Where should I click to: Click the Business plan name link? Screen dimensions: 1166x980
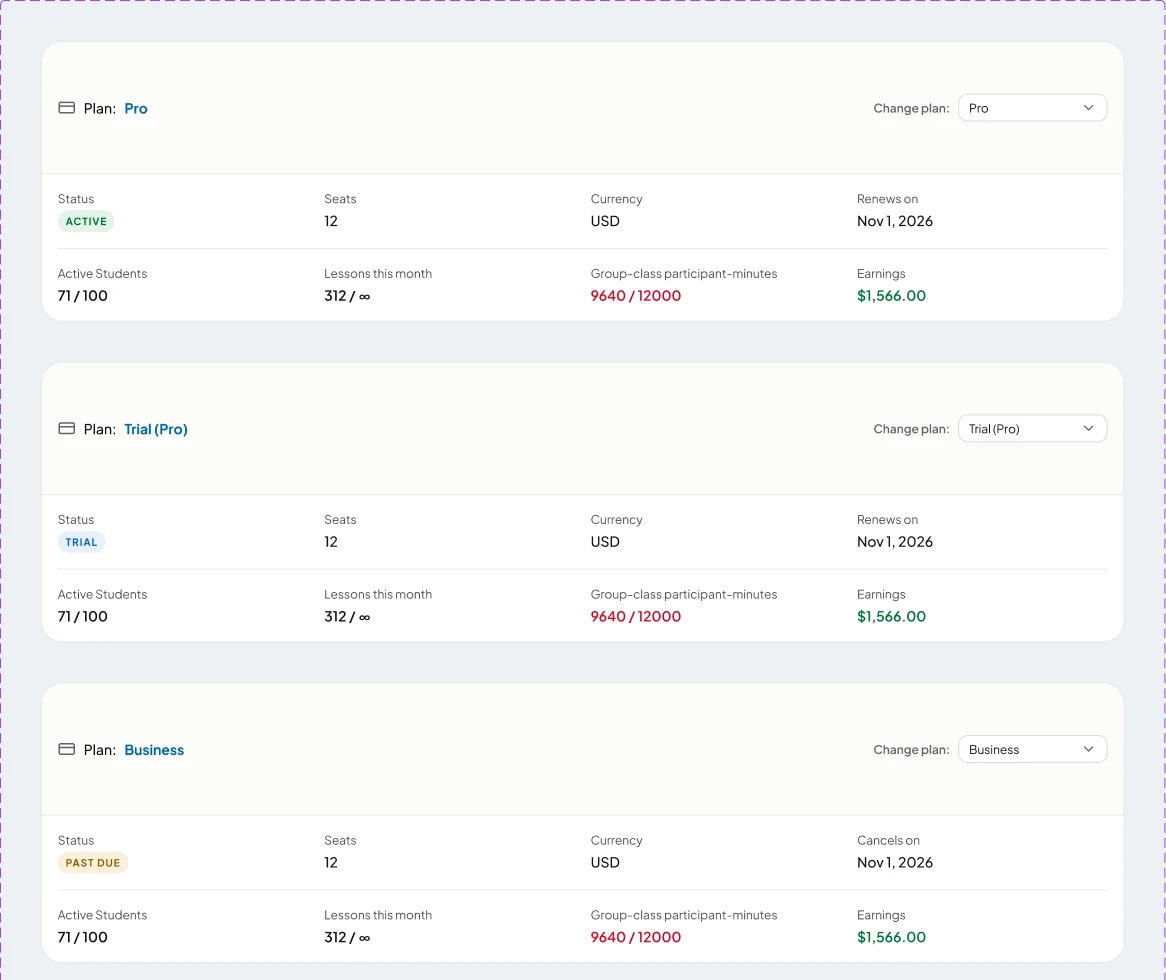[x=154, y=749]
